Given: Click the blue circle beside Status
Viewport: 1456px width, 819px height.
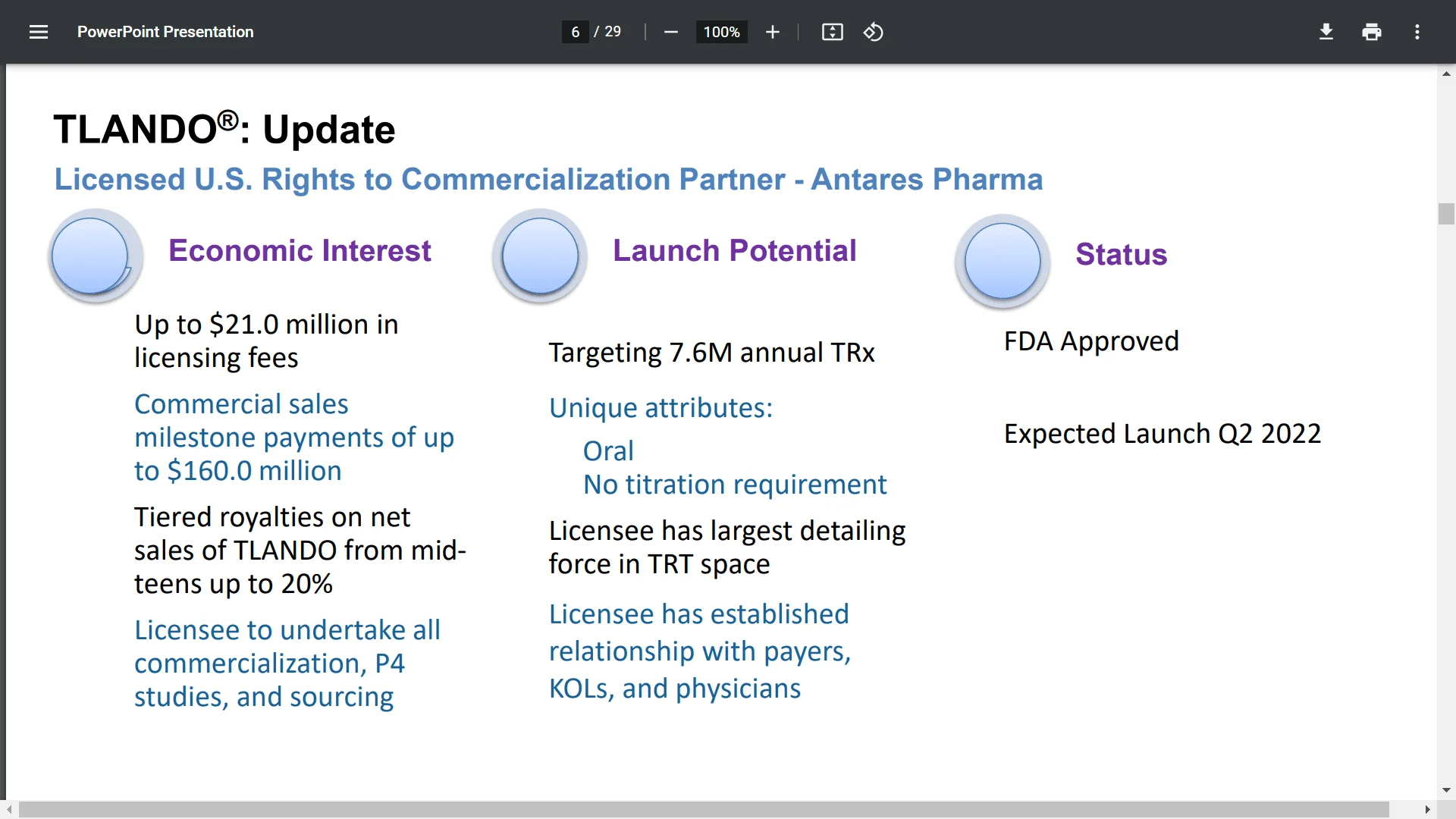Looking at the screenshot, I should (1003, 262).
